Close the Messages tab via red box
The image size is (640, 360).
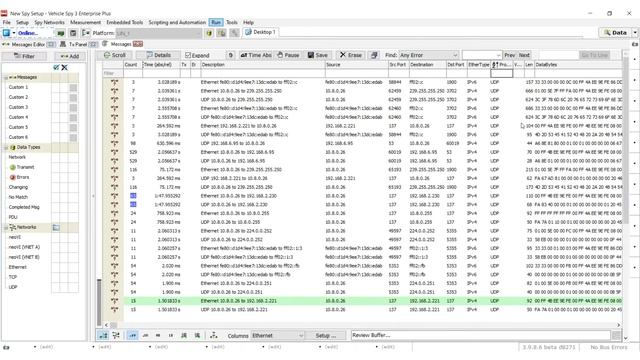click(138, 44)
